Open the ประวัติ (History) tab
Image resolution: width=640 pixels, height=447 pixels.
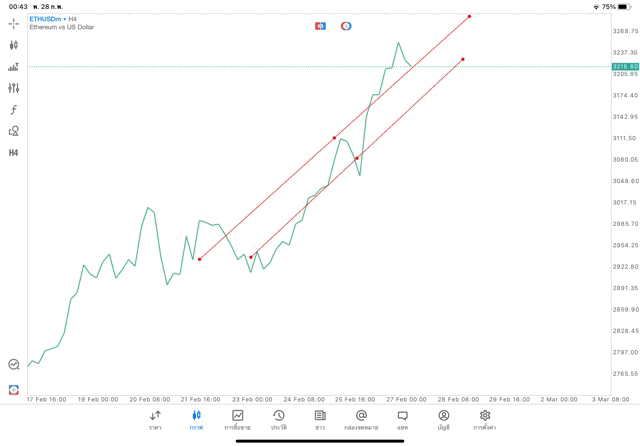[279, 420]
